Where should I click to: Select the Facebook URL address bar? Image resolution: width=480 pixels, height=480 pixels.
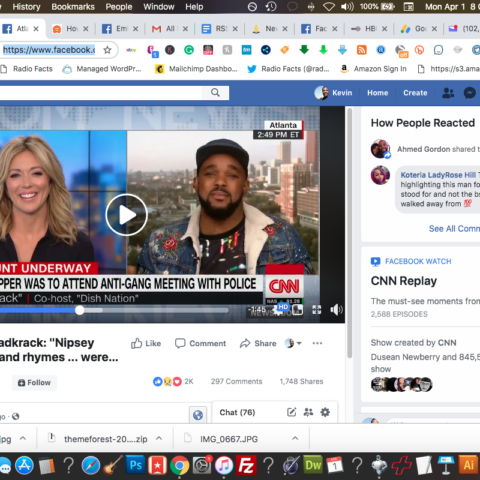click(49, 50)
